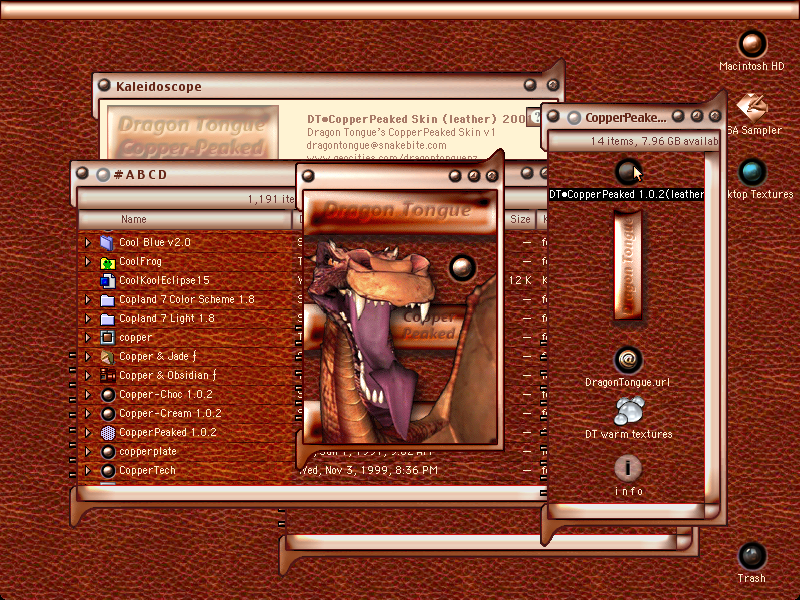Click the "12 K" size value
This screenshot has height=600, width=800.
[520, 280]
